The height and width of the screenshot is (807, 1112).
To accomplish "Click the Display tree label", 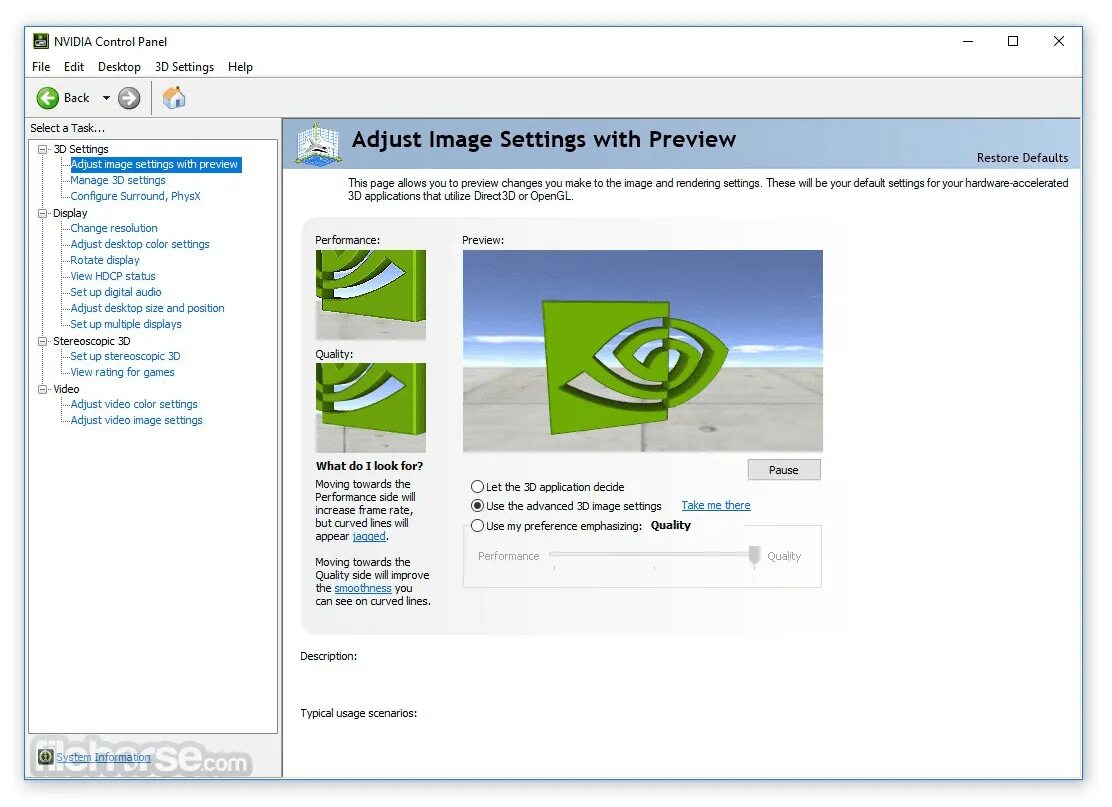I will (x=70, y=213).
